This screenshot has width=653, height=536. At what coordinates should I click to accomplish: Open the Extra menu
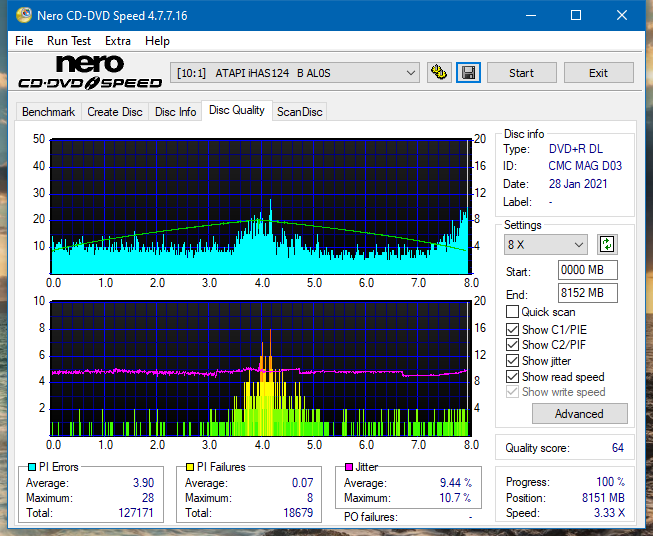click(x=118, y=41)
